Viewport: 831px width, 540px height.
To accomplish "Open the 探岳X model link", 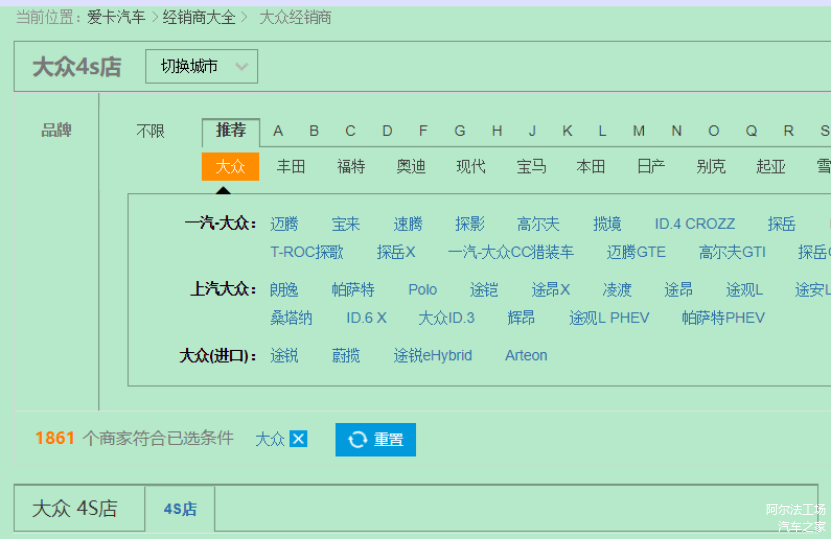I will [x=396, y=252].
